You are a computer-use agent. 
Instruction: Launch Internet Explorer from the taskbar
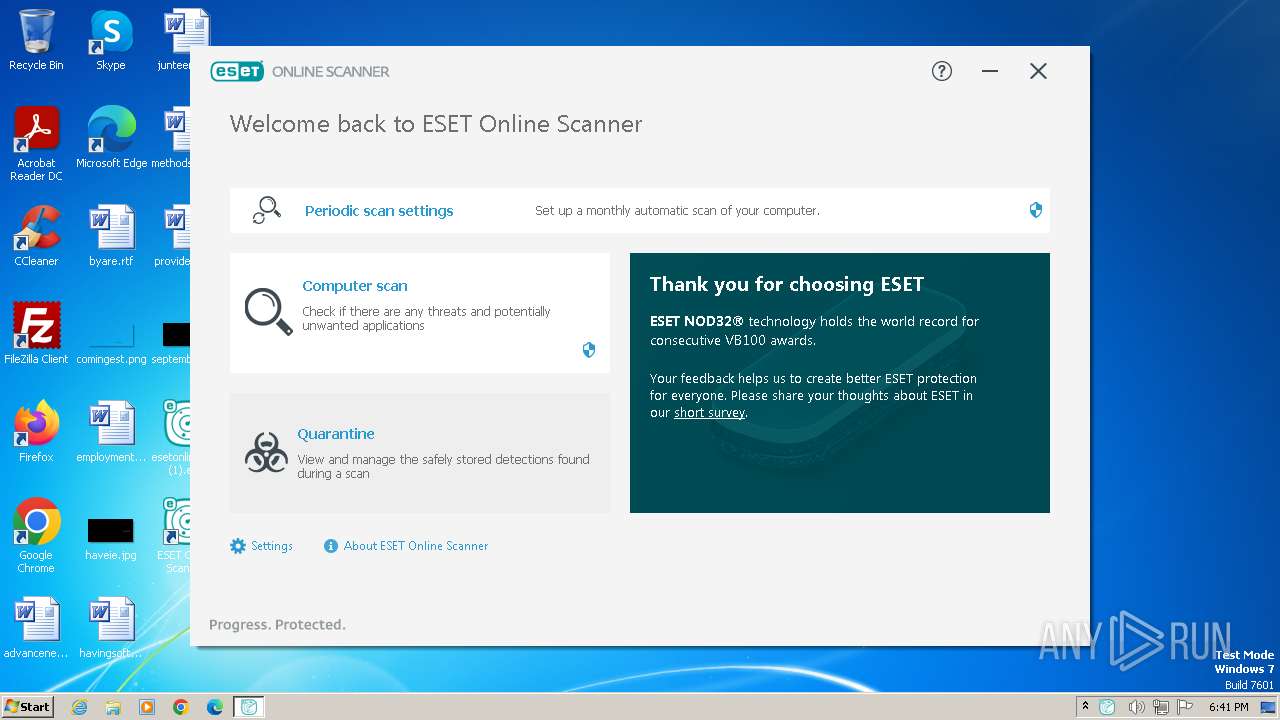click(x=79, y=707)
